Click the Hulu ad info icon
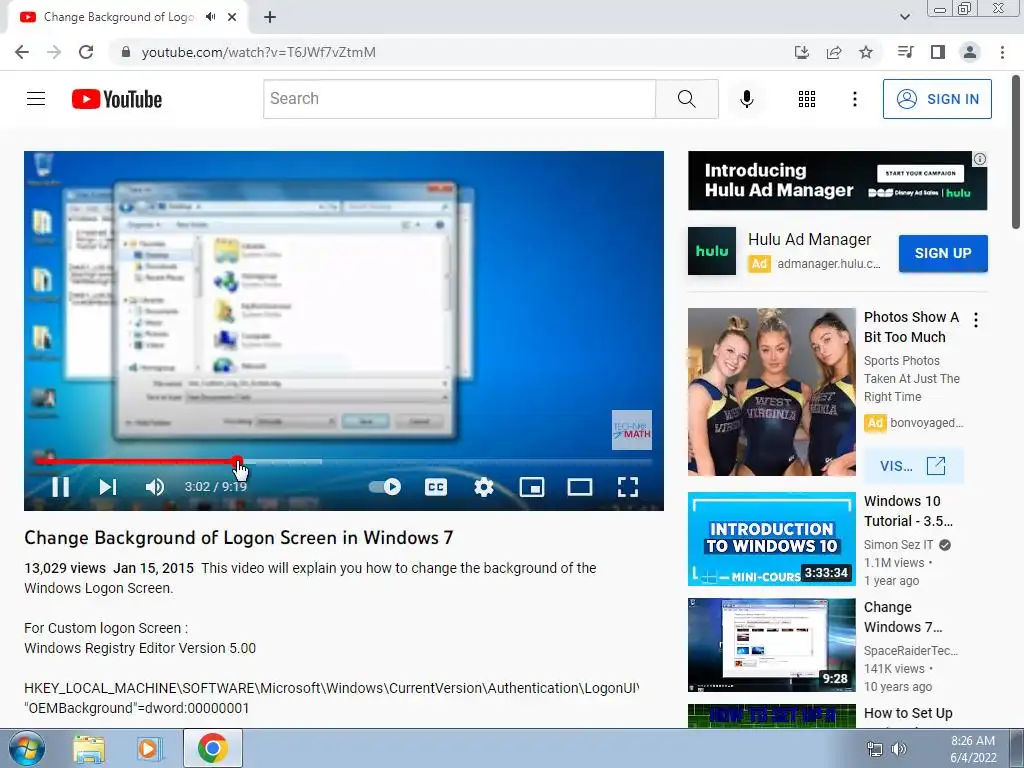1024x768 pixels. pyautogui.click(x=980, y=159)
